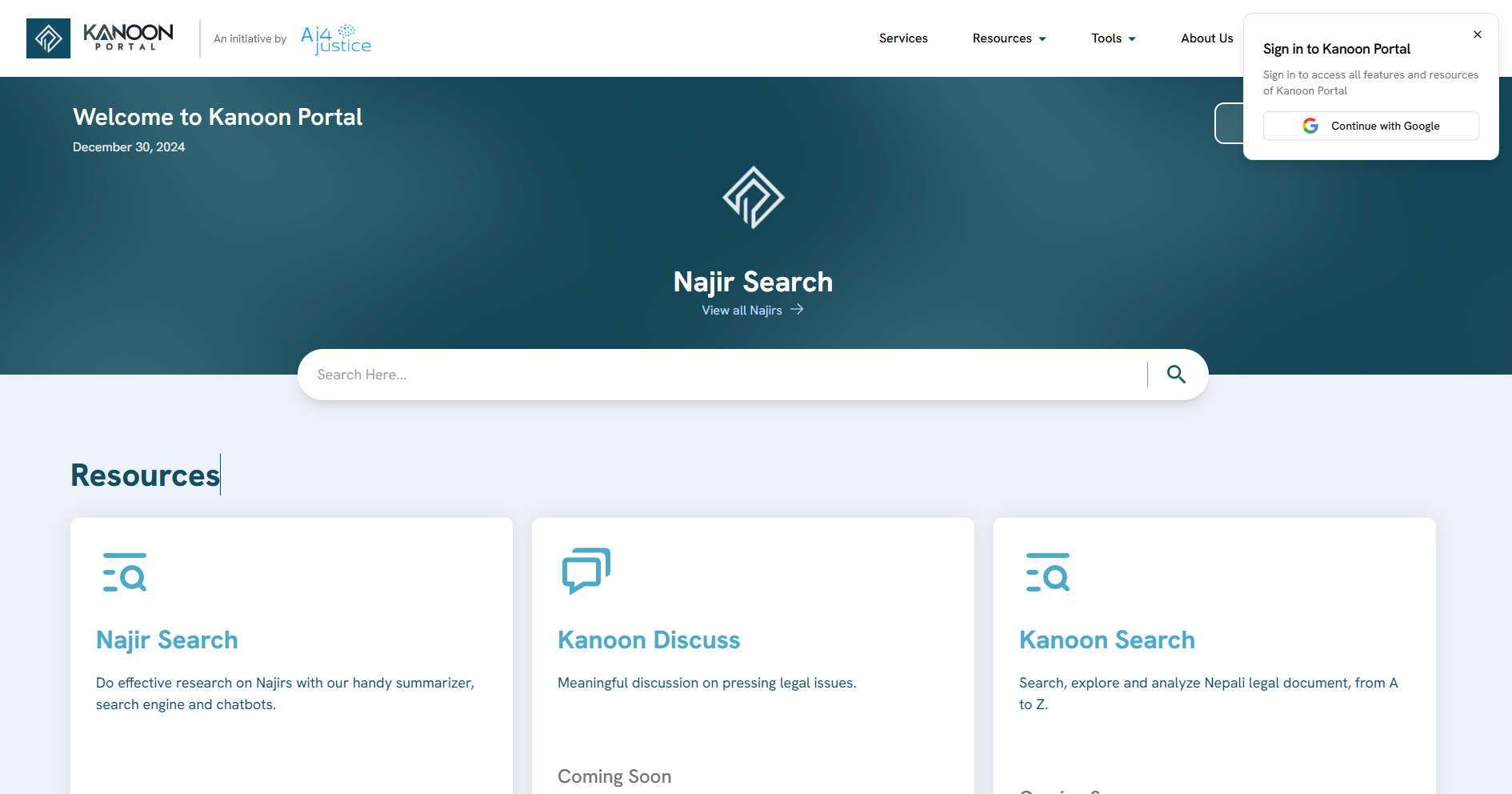
Task: Select About Us in the navigation bar
Action: [x=1206, y=38]
